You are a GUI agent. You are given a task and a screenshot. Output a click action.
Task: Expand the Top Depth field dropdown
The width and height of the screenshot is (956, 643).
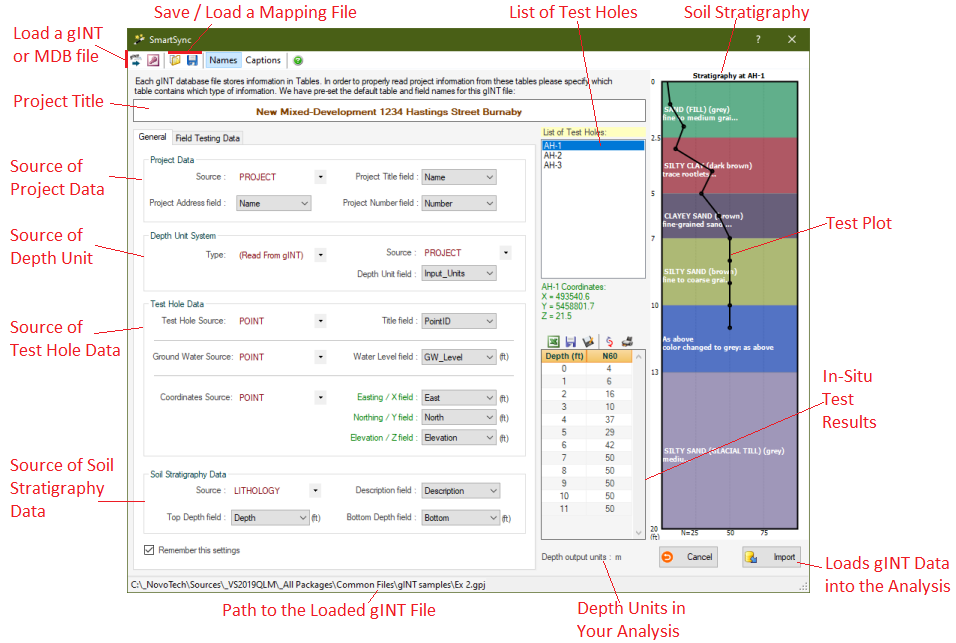coord(303,517)
